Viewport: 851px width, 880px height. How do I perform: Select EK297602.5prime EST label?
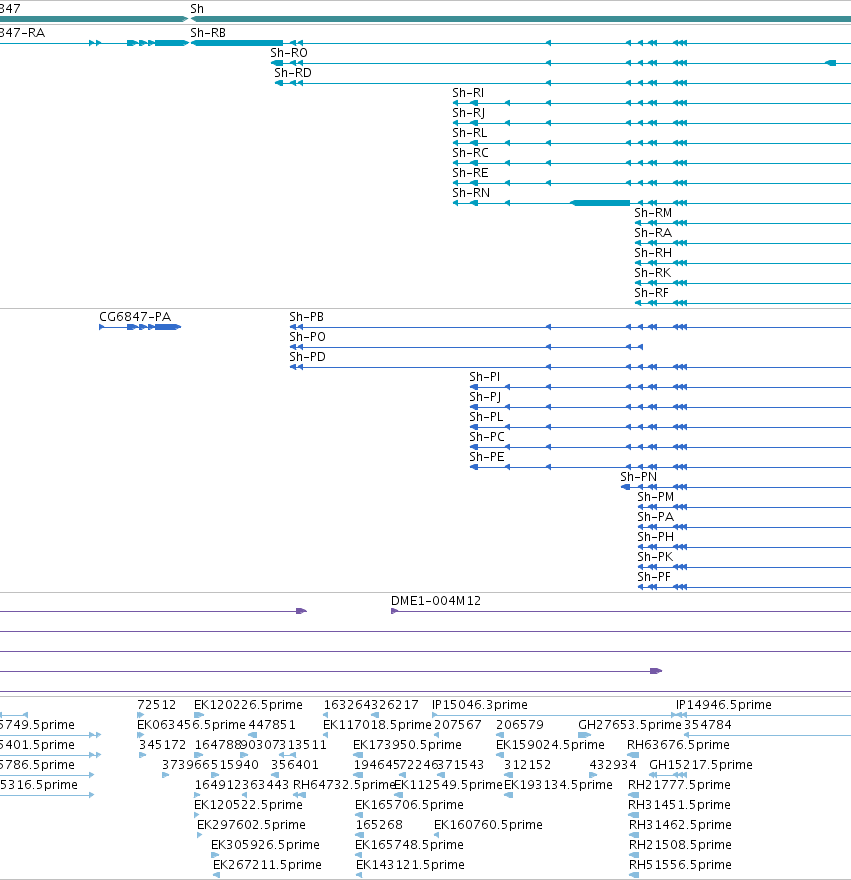click(x=251, y=825)
